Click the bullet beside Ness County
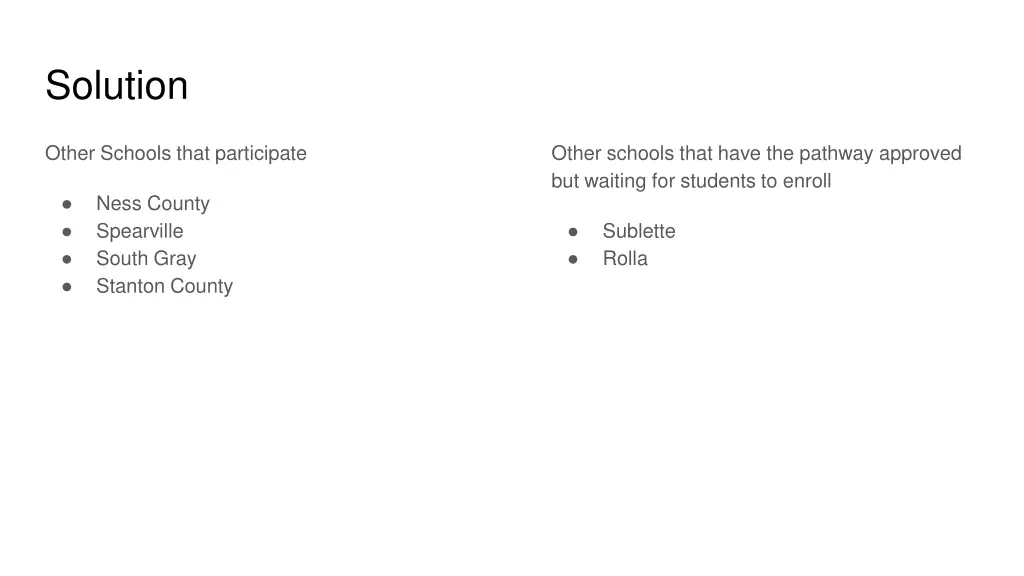The width and height of the screenshot is (1024, 576). [x=67, y=204]
